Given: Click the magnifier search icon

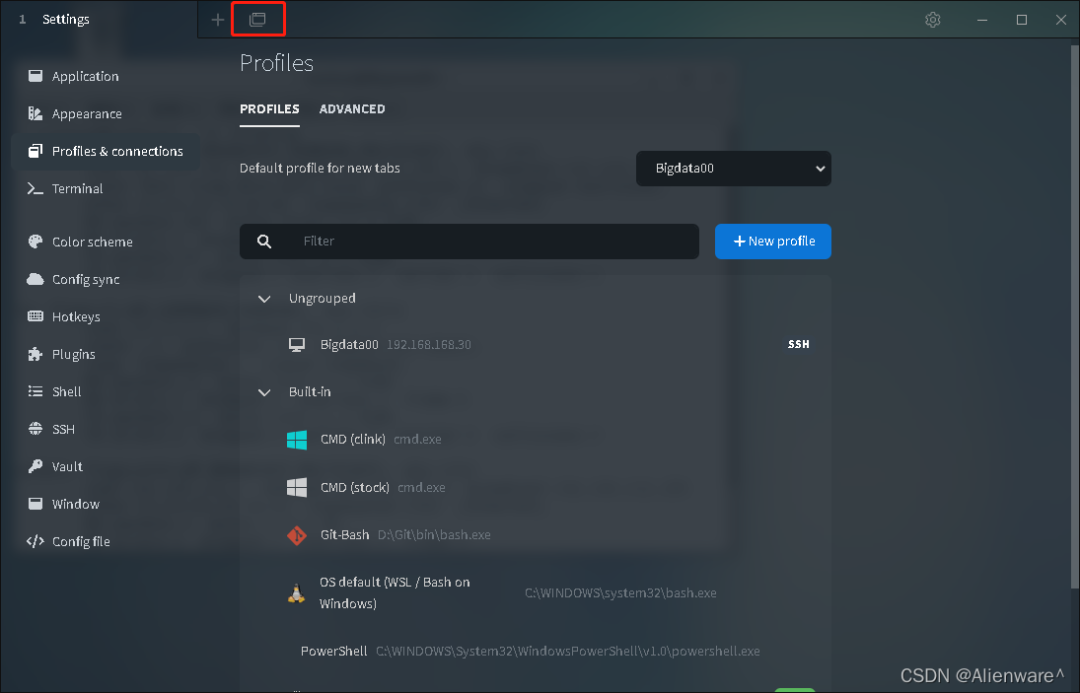Looking at the screenshot, I should [264, 241].
